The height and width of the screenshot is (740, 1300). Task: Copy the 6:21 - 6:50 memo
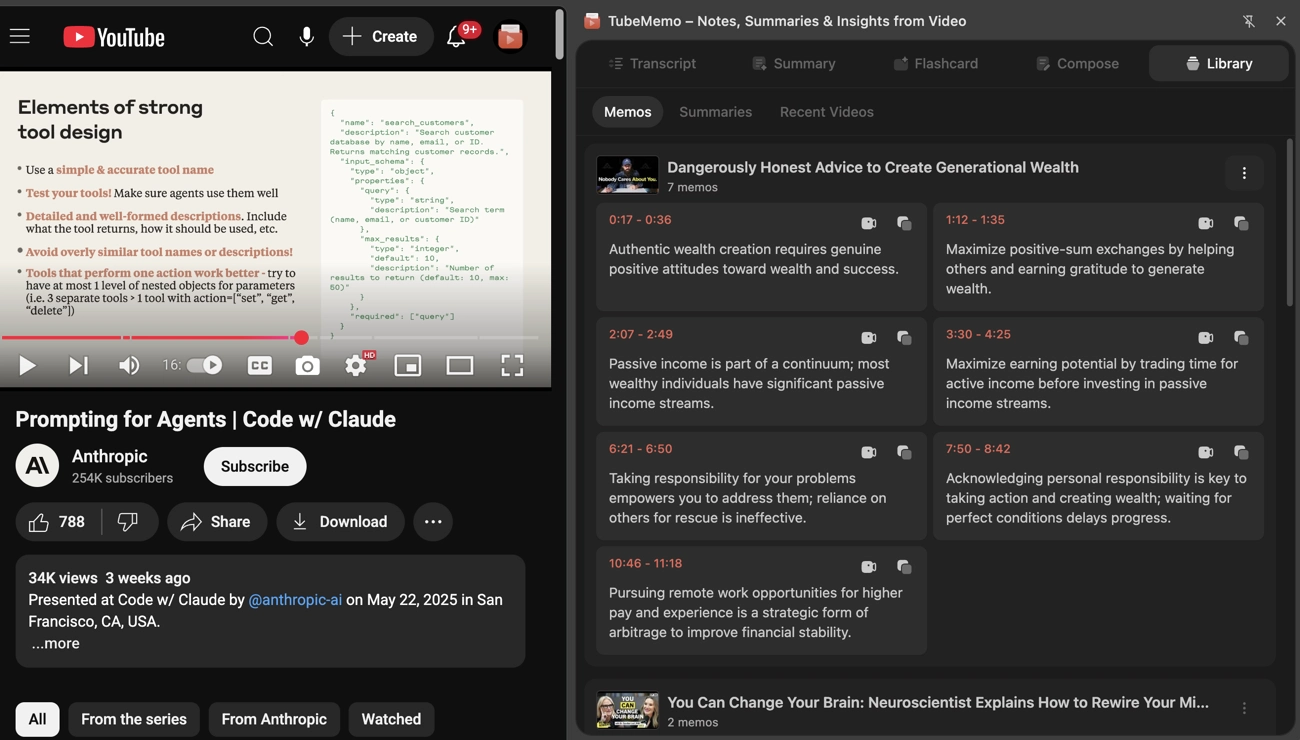click(x=904, y=452)
